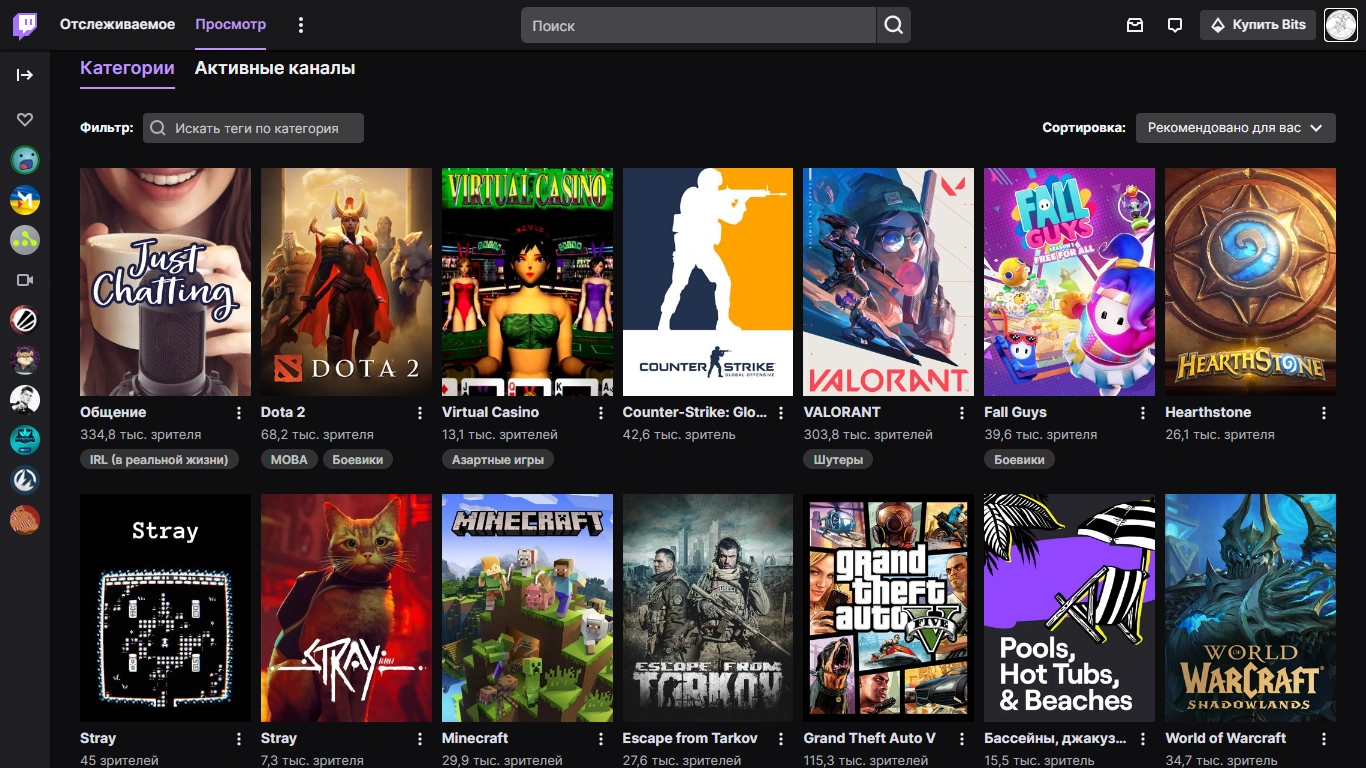Screen dimensions: 1366x768
Task: Click the Counter-Strike: Glo... category title
Action: [695, 412]
